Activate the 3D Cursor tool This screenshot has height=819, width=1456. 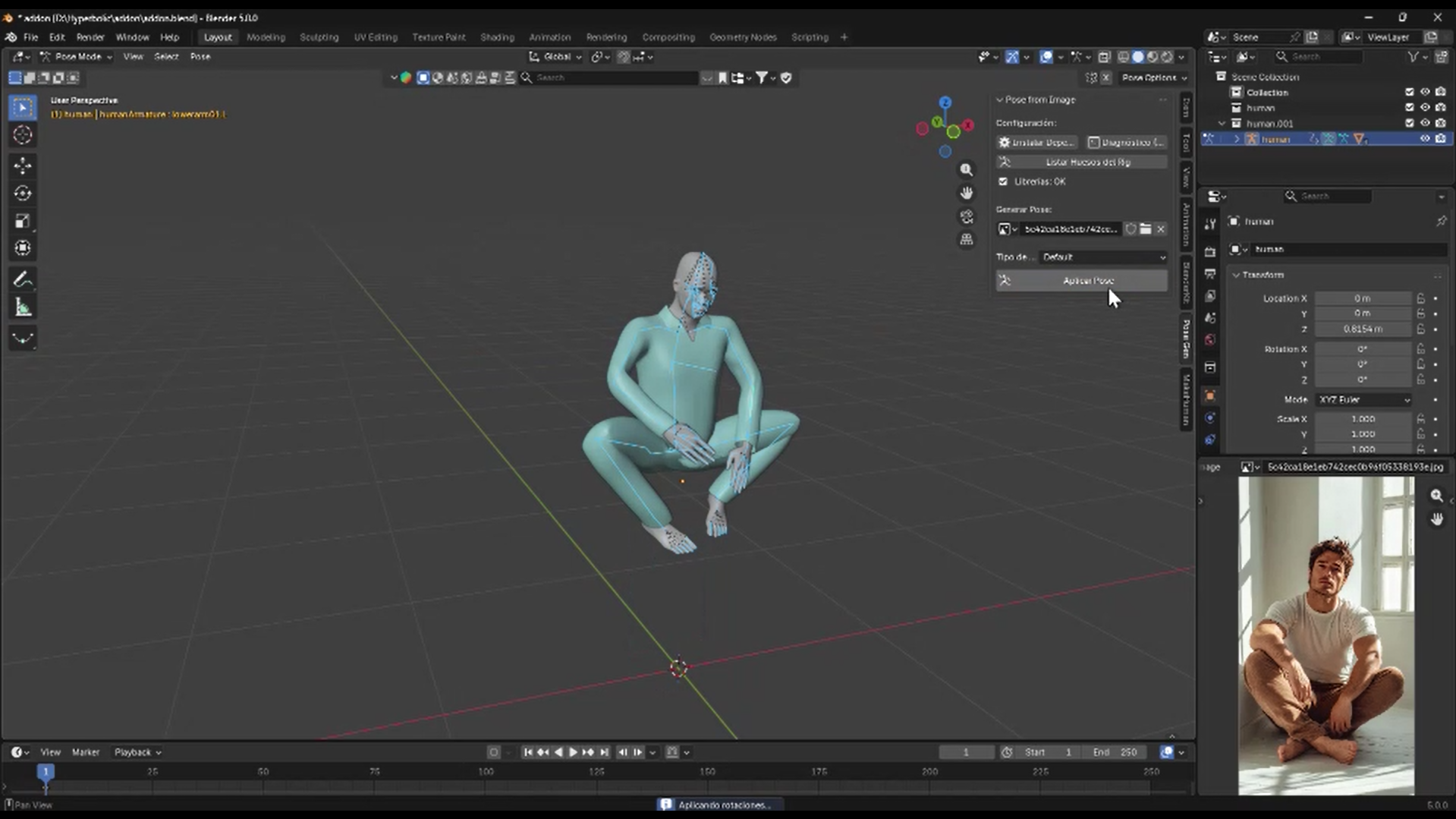(23, 135)
